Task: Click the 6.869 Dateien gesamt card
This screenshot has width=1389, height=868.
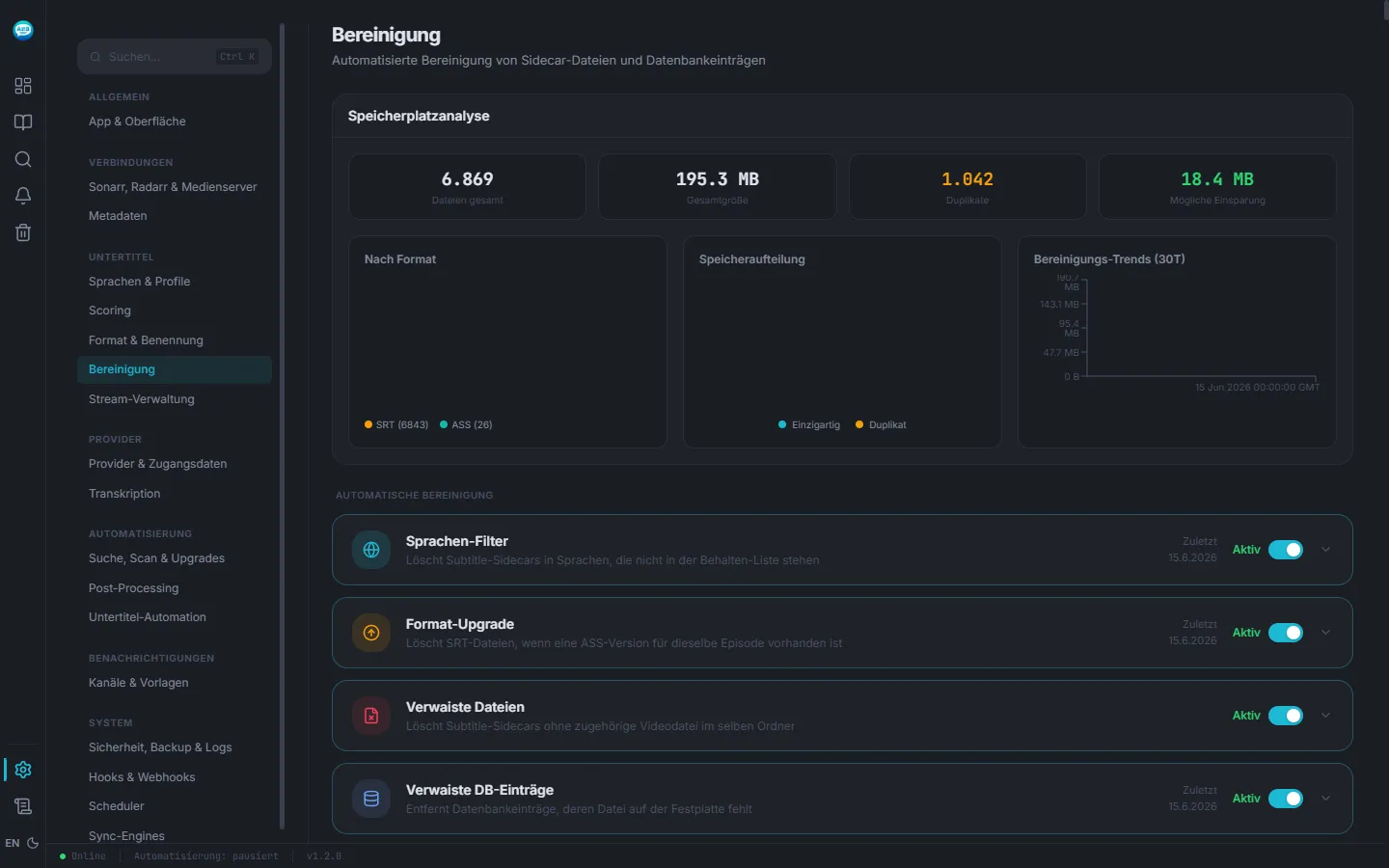Action: [467, 186]
